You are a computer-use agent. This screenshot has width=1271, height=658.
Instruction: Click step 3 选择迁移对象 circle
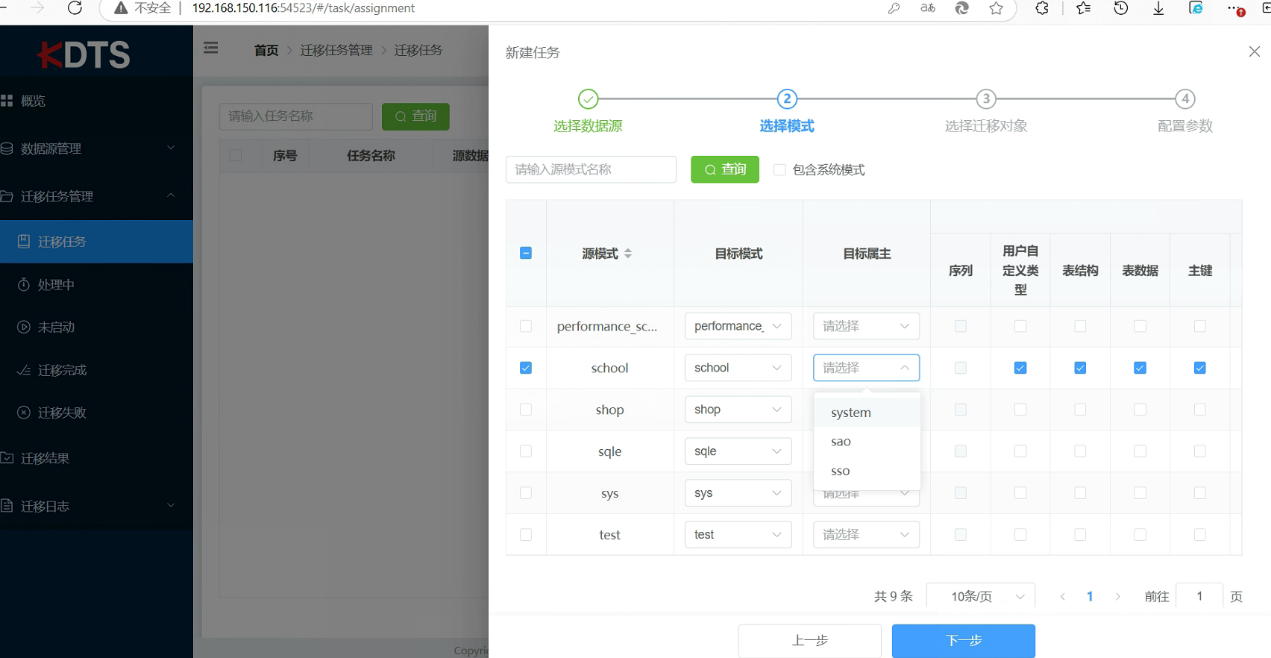[x=986, y=99]
